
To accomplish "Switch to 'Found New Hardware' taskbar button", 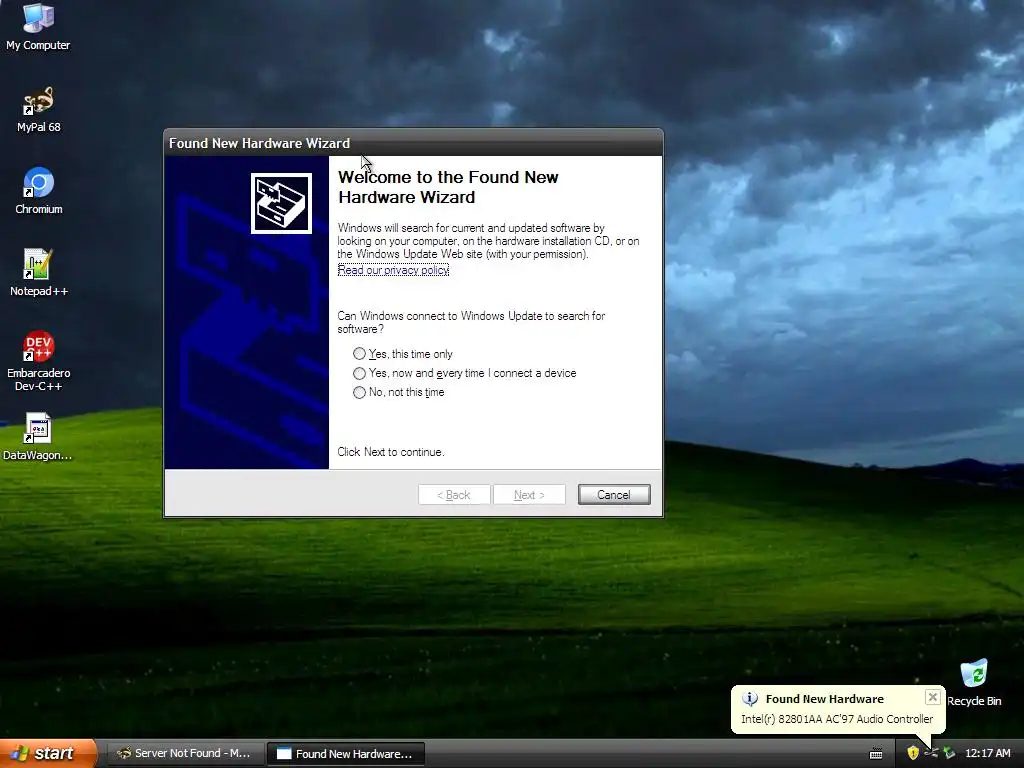I will (x=346, y=754).
